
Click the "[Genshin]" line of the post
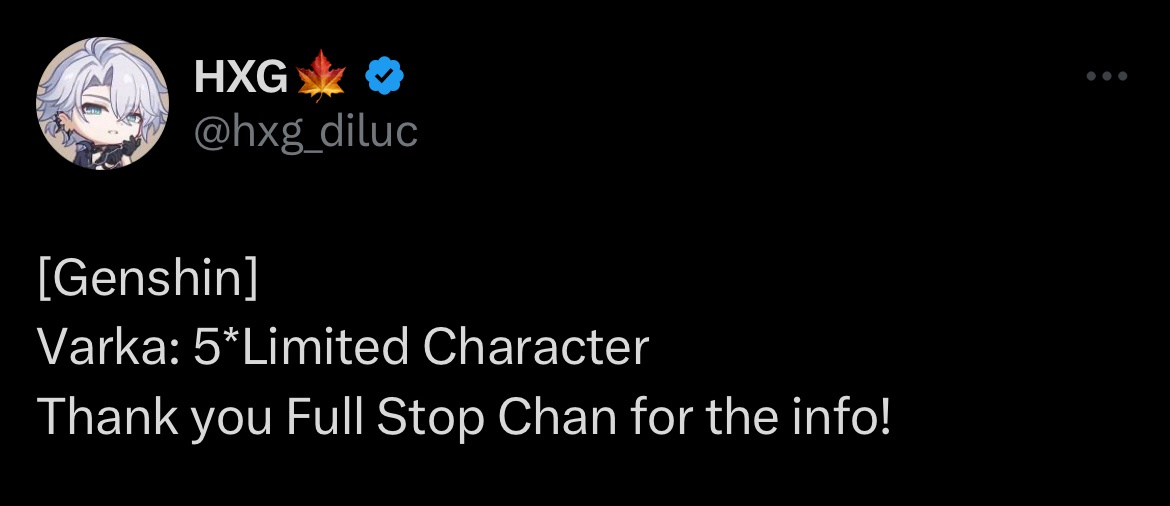click(x=148, y=279)
